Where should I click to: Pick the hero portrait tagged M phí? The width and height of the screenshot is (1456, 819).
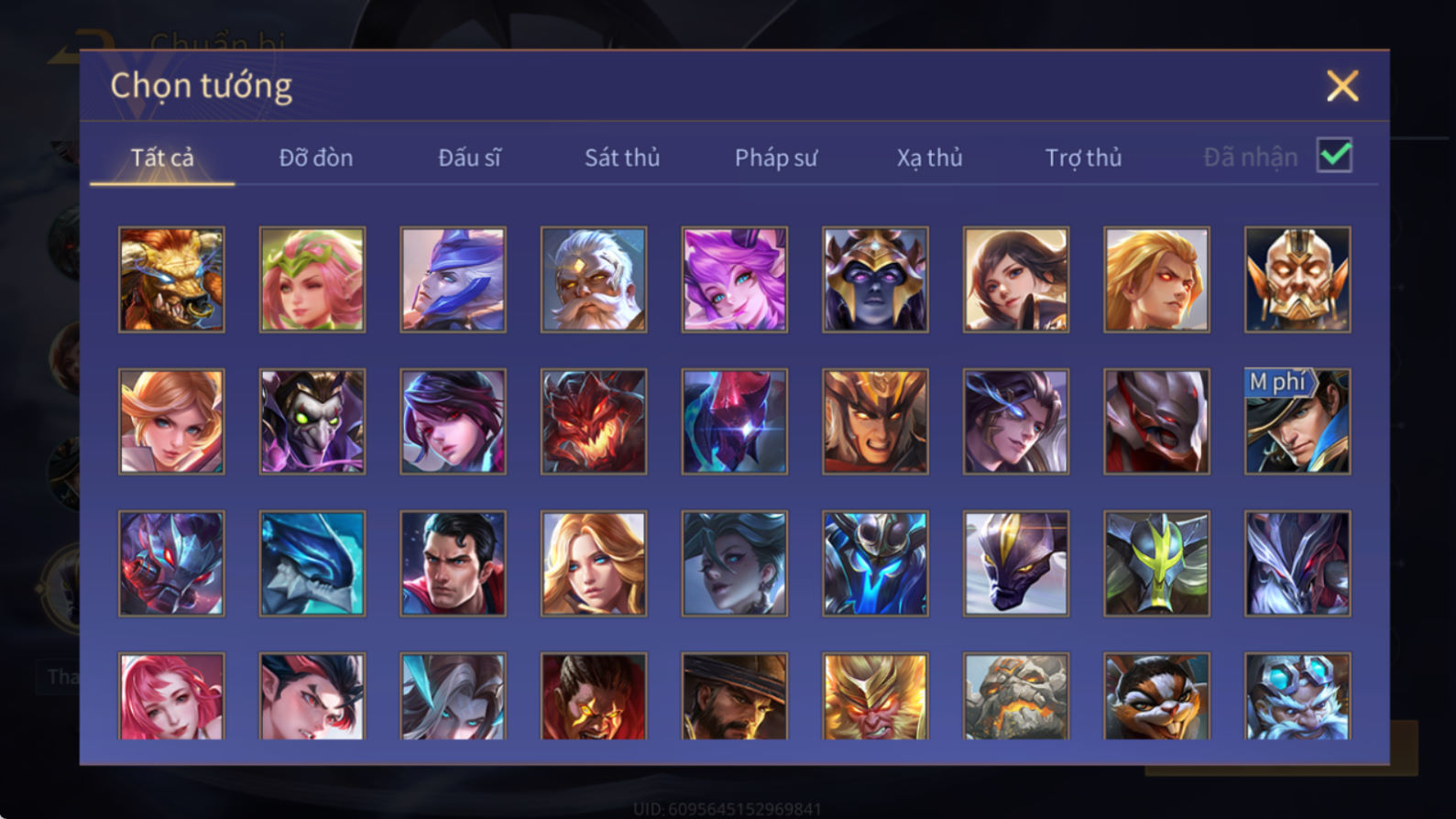pyautogui.click(x=1297, y=421)
